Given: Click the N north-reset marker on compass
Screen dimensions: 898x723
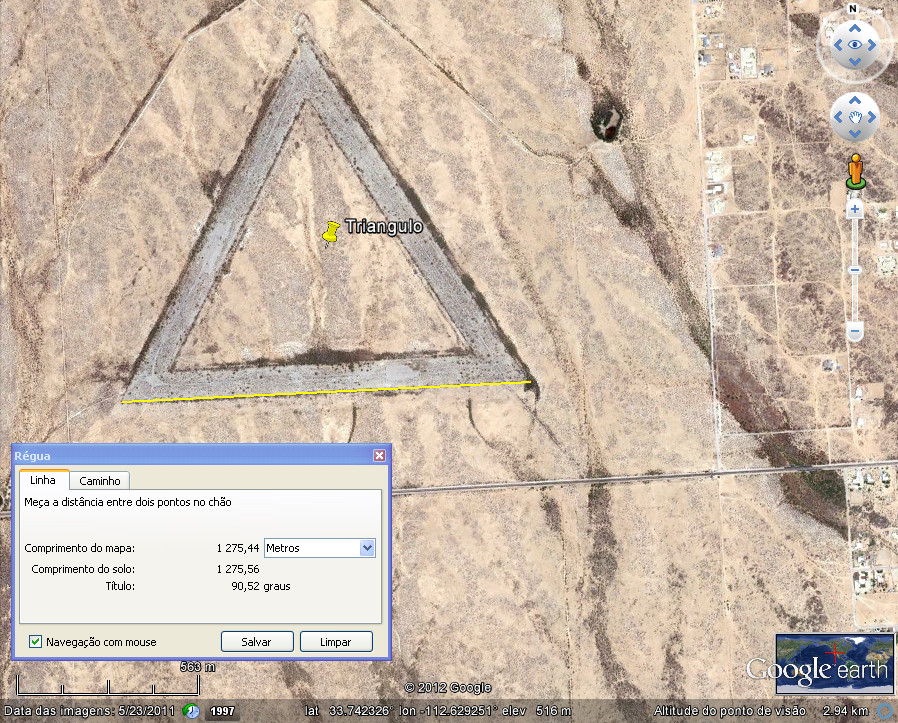Looking at the screenshot, I should (x=853, y=8).
